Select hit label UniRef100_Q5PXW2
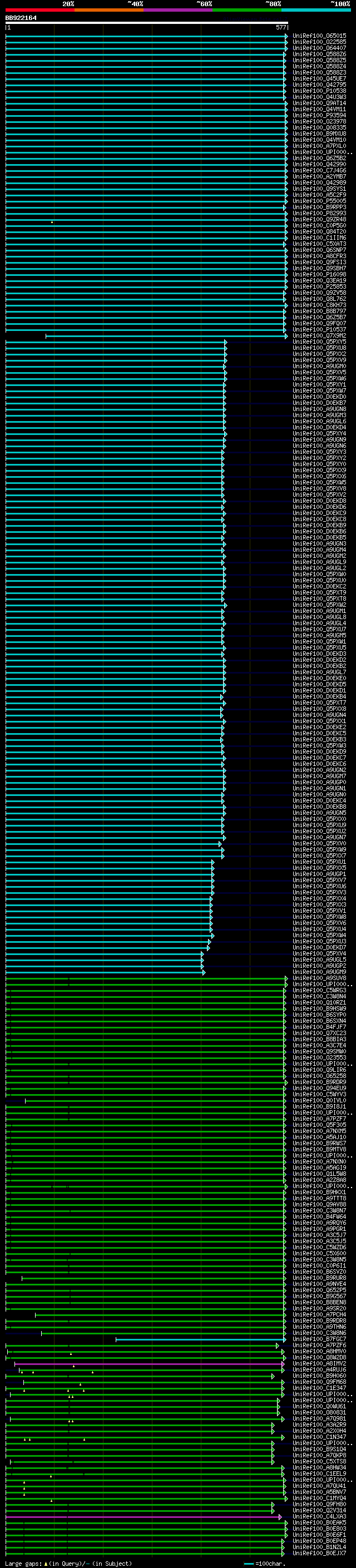Image resolution: width=356 pixels, height=1568 pixels. (x=319, y=605)
